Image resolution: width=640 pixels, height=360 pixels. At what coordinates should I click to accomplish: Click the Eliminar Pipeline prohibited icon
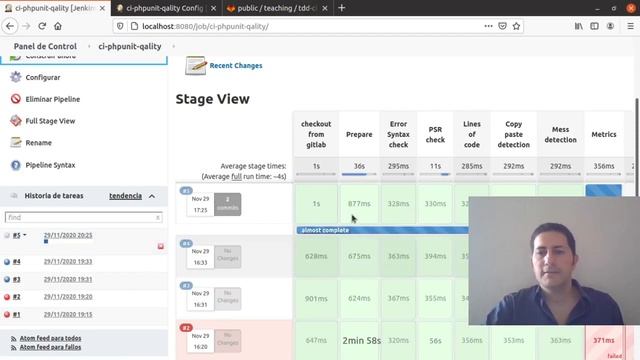pyautogui.click(x=16, y=99)
